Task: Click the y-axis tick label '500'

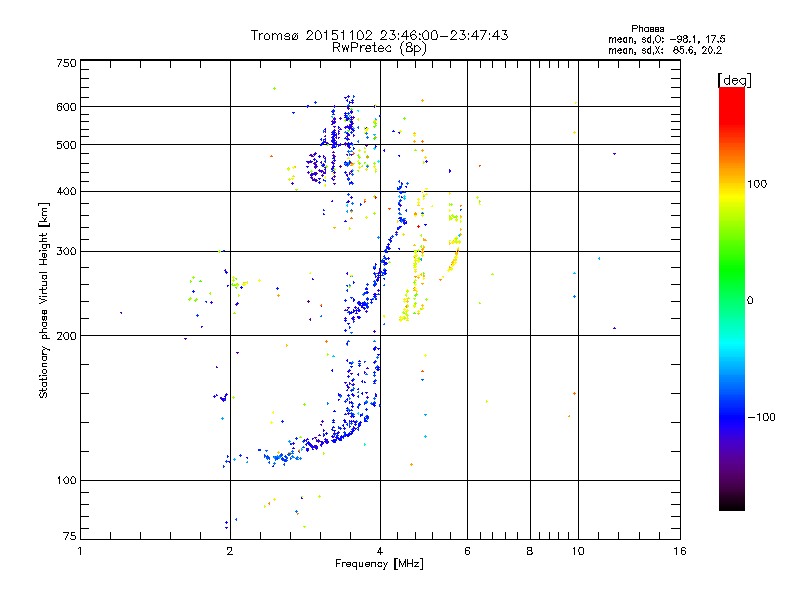Action: (66, 145)
